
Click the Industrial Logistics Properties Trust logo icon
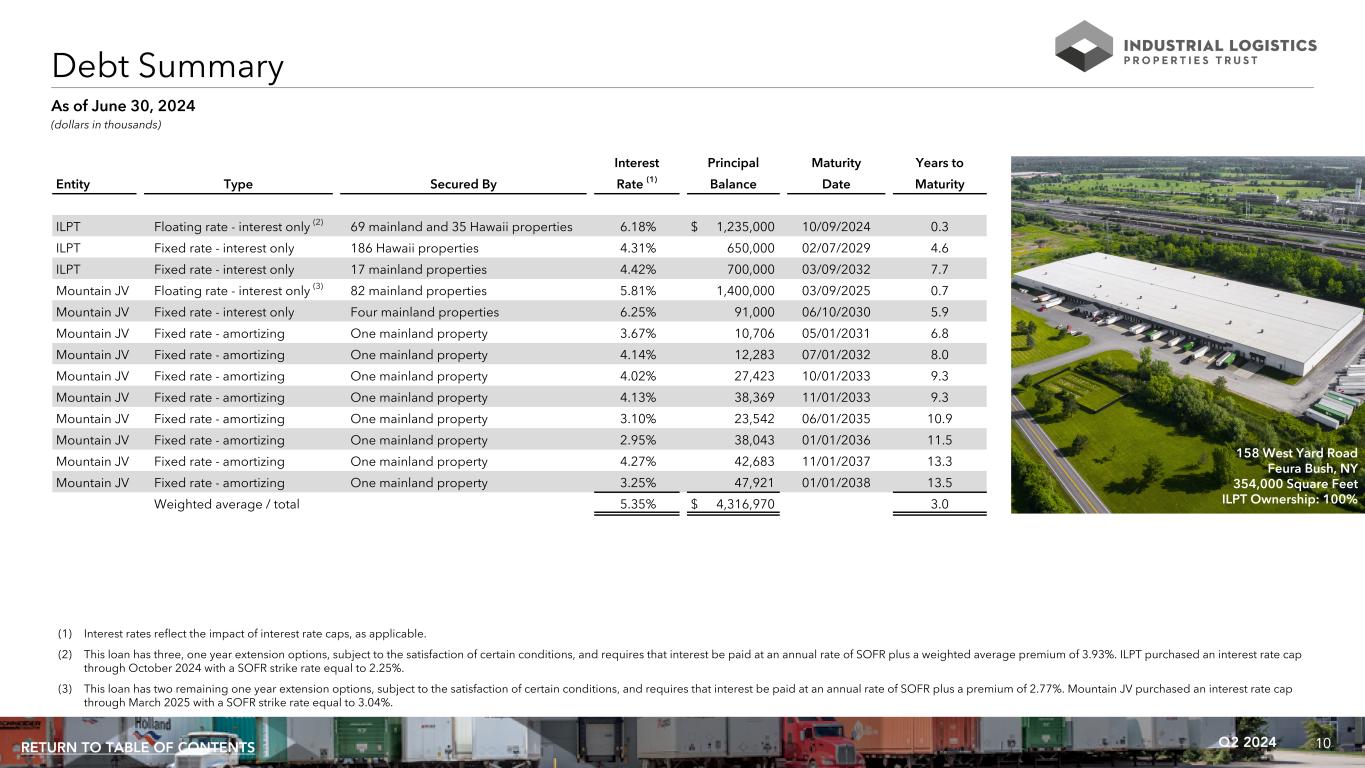(x=1083, y=46)
